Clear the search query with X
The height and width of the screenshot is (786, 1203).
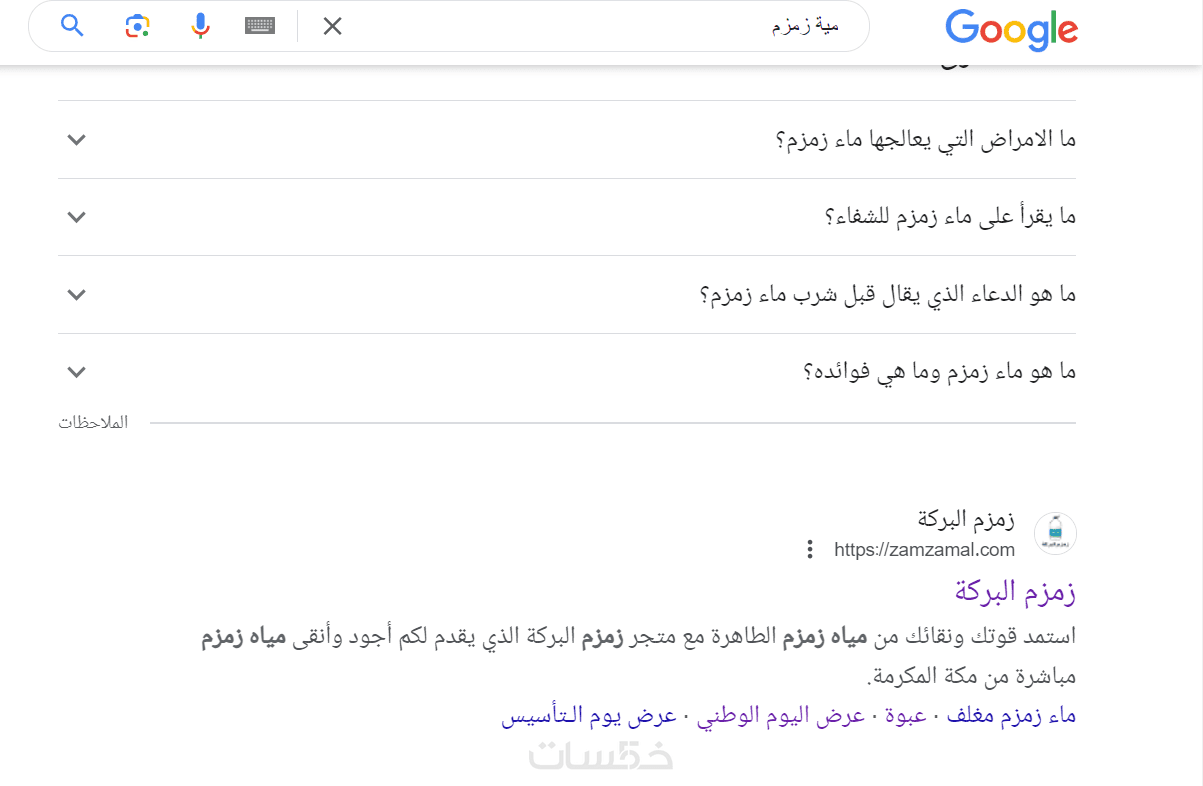click(333, 26)
